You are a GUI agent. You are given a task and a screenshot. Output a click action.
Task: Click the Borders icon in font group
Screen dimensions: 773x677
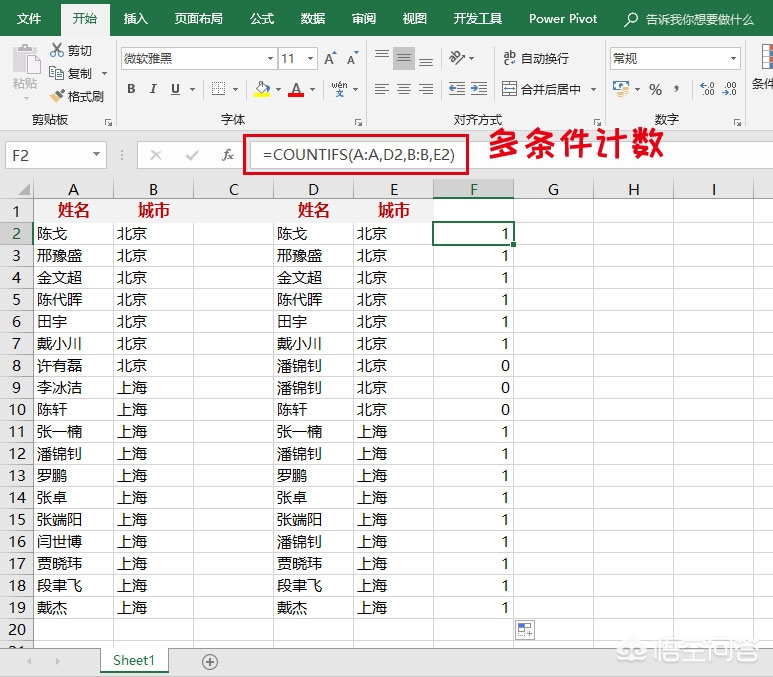219,89
